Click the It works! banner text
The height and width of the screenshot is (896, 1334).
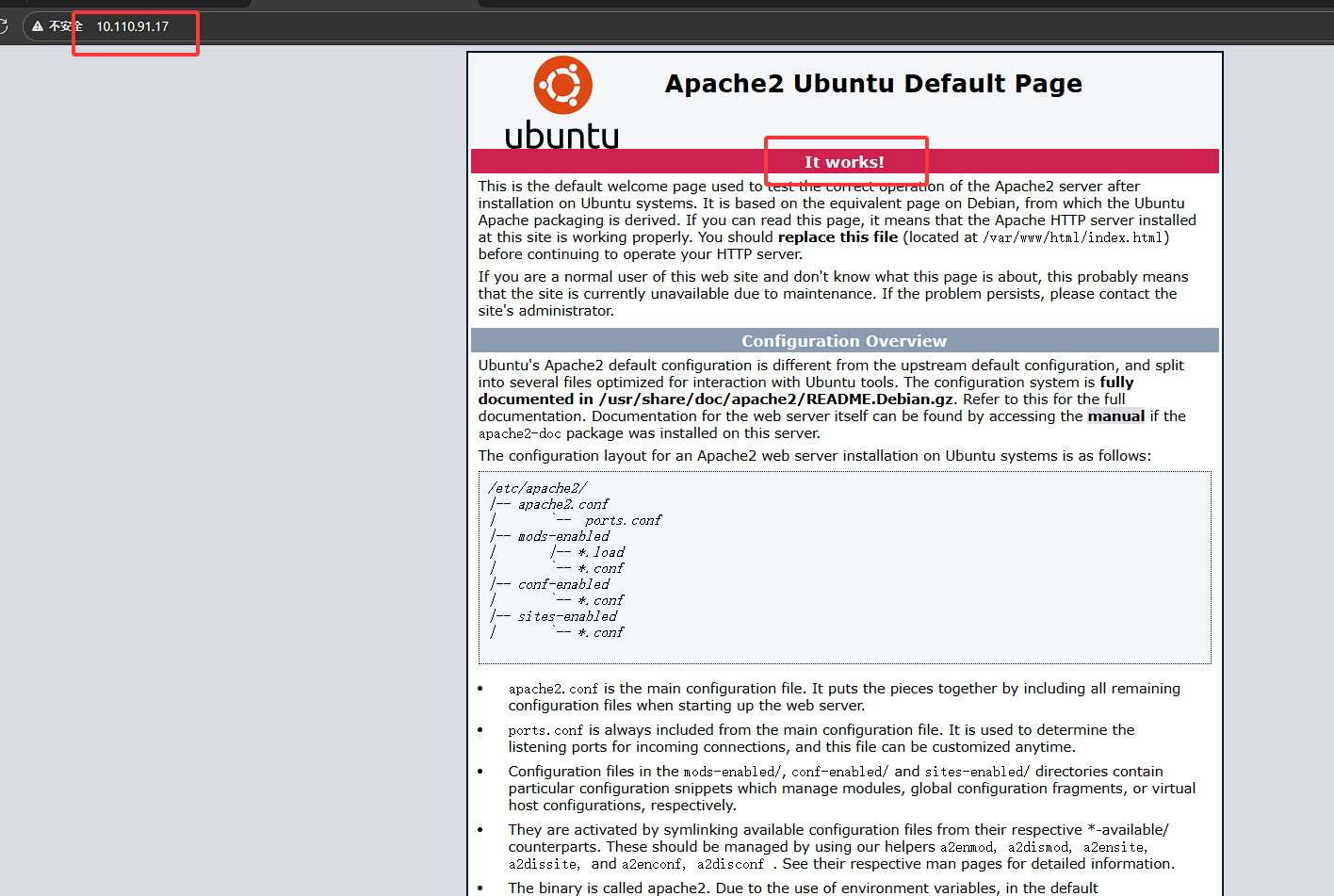coord(844,162)
